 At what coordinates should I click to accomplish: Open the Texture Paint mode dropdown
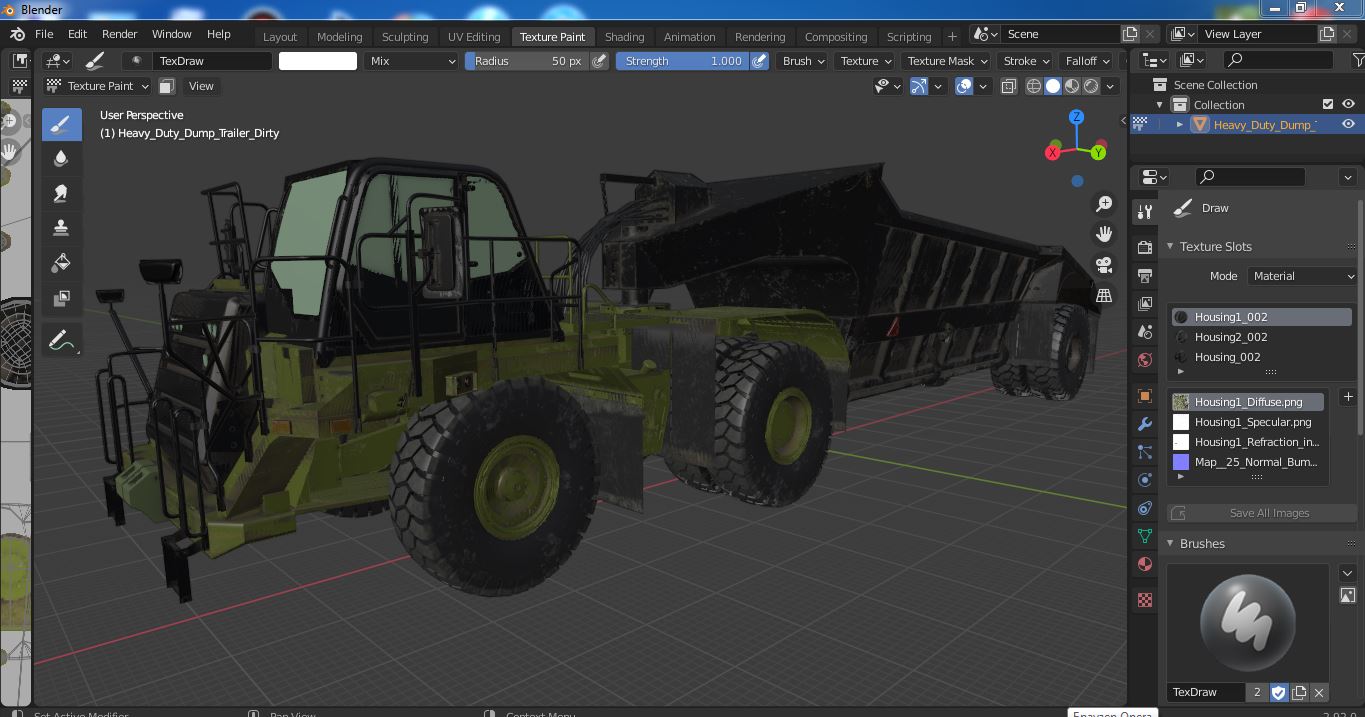pyautogui.click(x=97, y=86)
